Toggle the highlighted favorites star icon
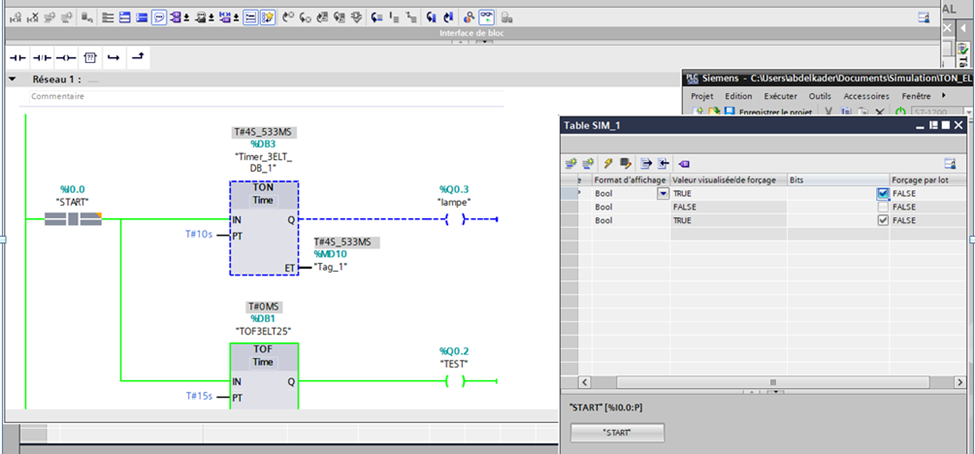This screenshot has height=454, width=975. point(267,18)
